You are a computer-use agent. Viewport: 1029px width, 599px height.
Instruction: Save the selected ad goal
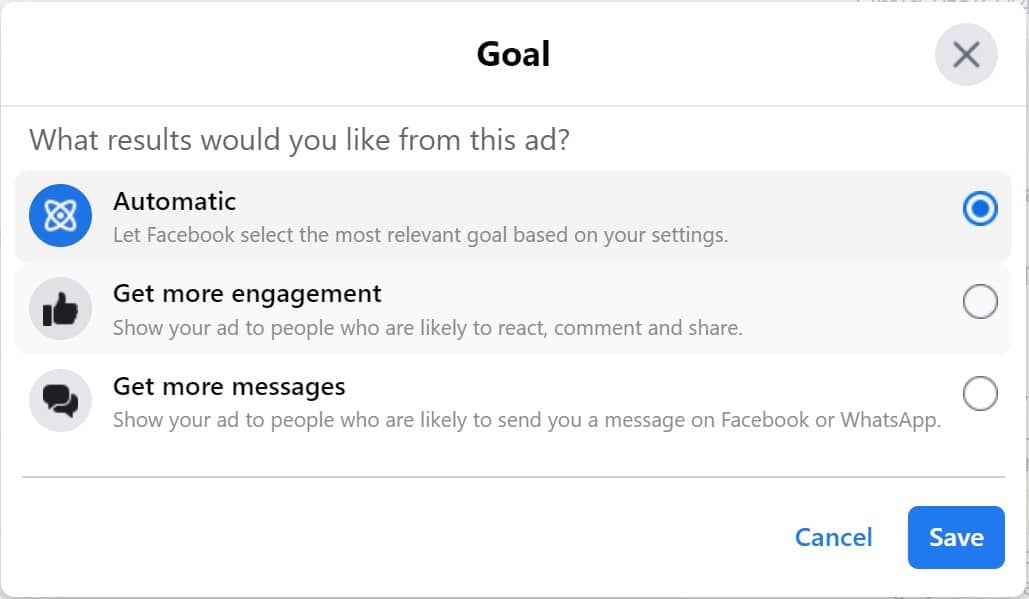[x=955, y=537]
